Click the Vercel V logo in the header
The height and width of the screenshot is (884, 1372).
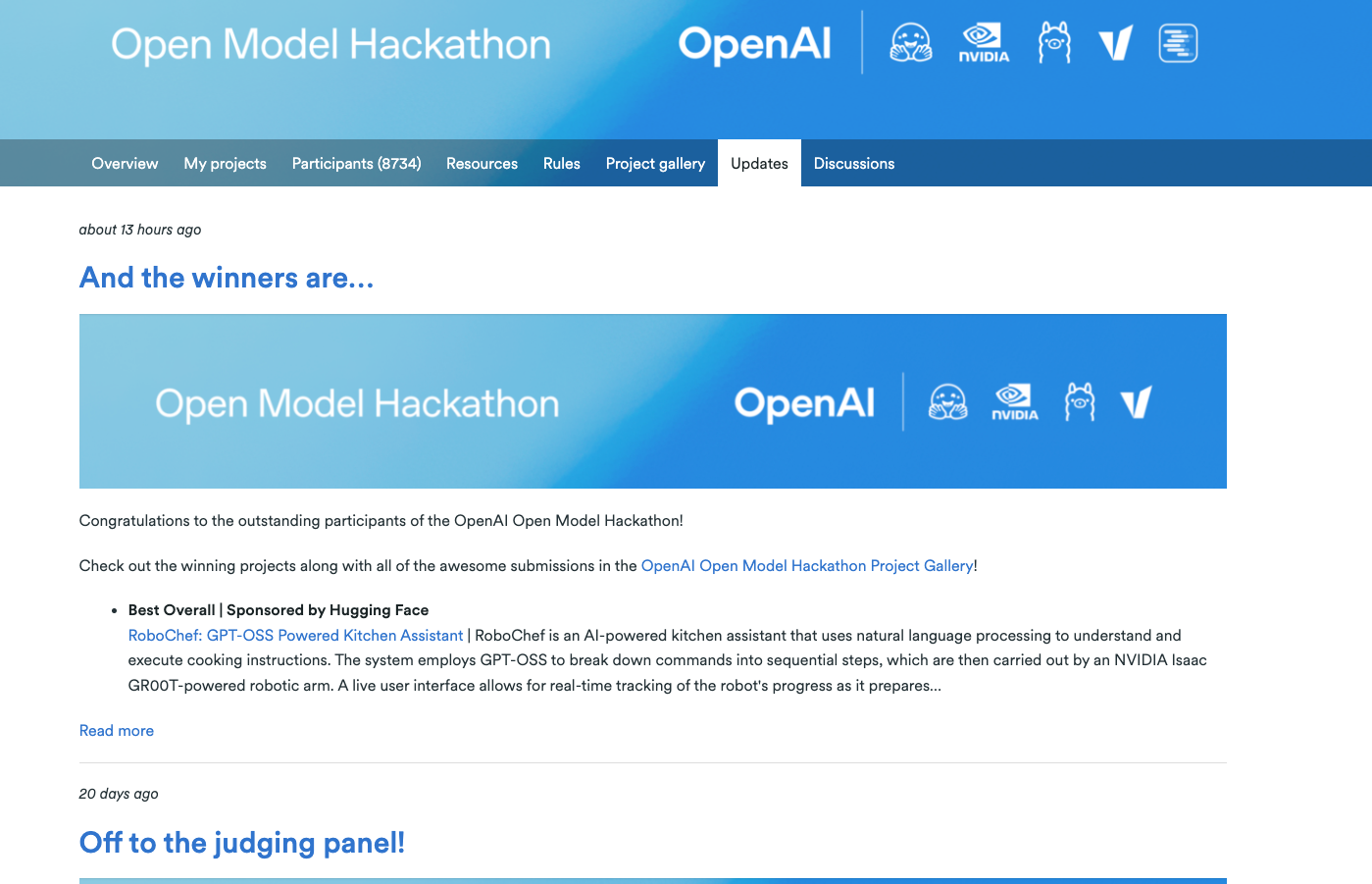pyautogui.click(x=1115, y=43)
